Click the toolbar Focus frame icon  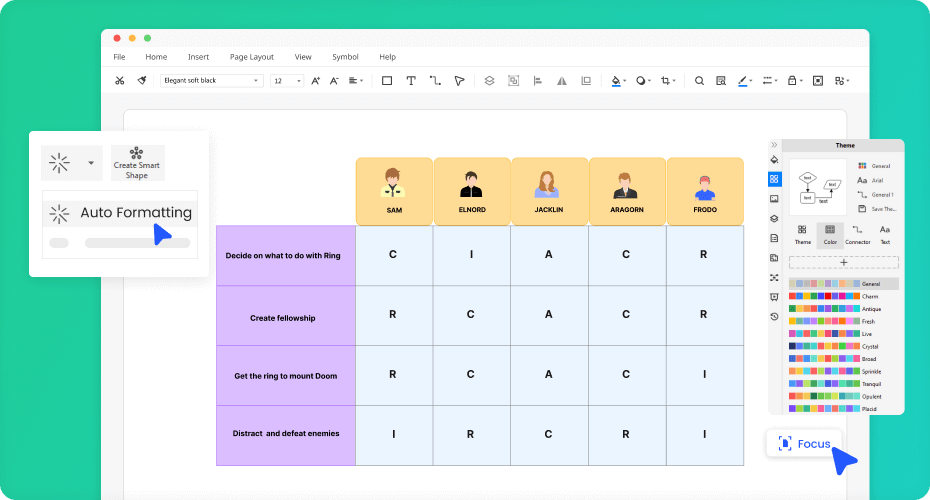pyautogui.click(x=818, y=81)
